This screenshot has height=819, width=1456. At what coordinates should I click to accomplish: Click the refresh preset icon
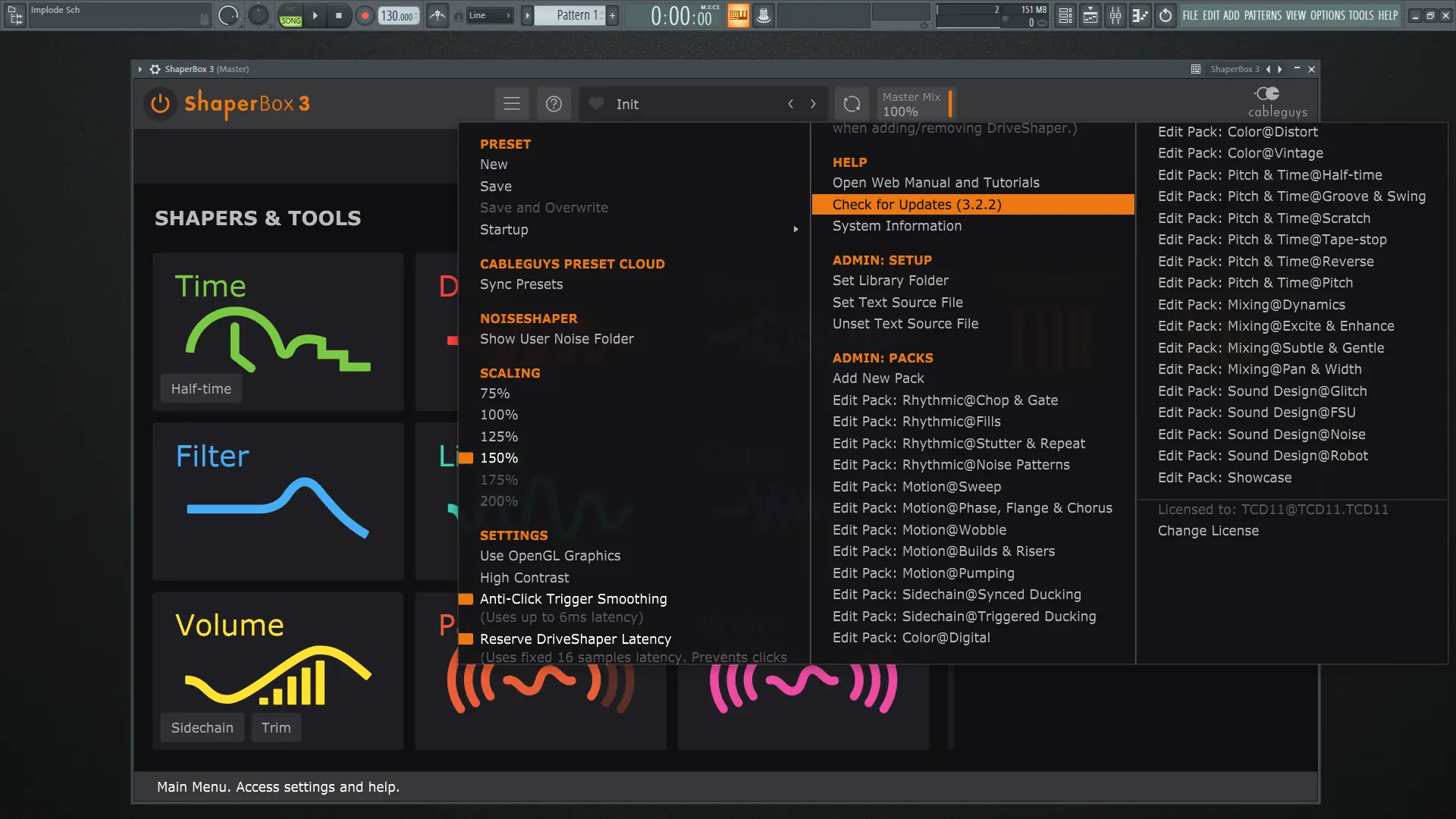coord(852,104)
